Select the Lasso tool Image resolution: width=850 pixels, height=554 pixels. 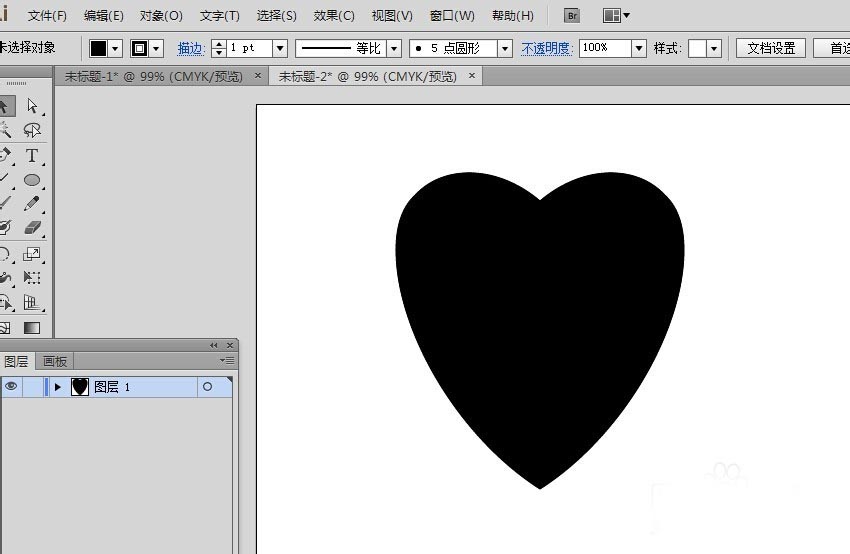coord(32,130)
